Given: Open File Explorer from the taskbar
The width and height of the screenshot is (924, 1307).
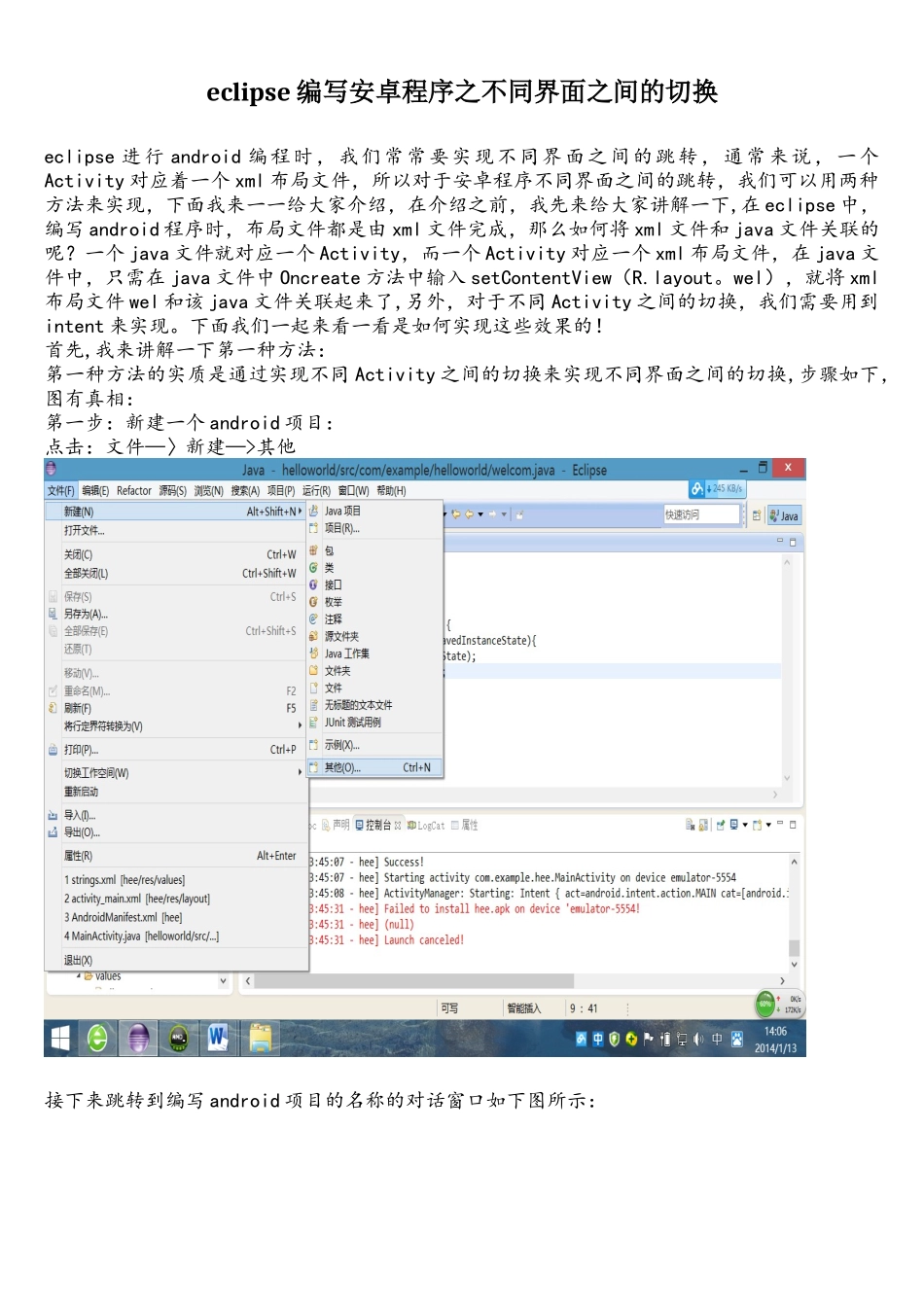Looking at the screenshot, I should click(260, 1039).
